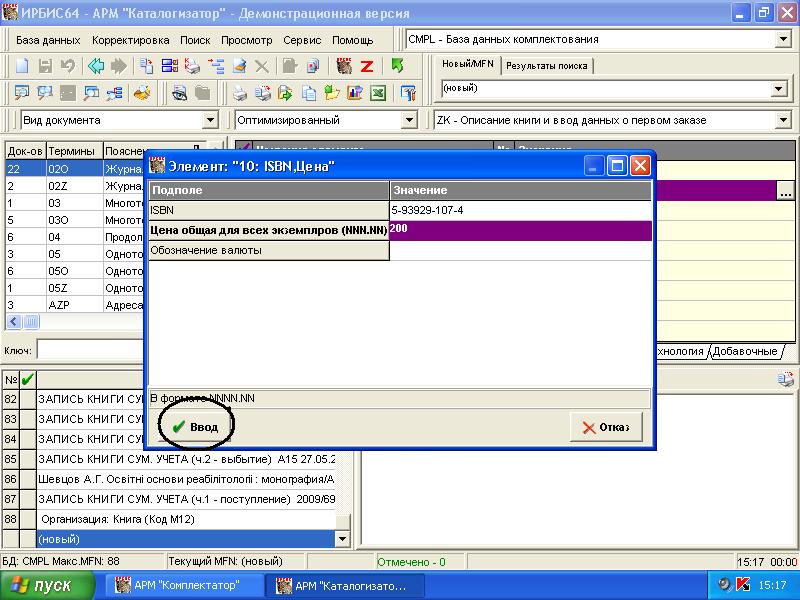Image resolution: width=800 pixels, height=600 pixels.
Task: Switch to 'Результаты поиска' tab
Action: [x=546, y=66]
